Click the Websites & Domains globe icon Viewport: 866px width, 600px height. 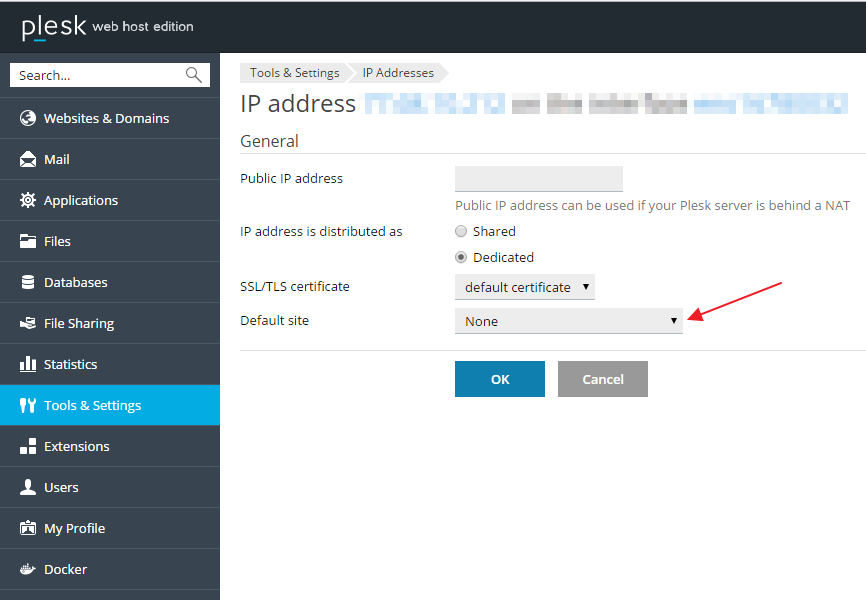[28, 118]
